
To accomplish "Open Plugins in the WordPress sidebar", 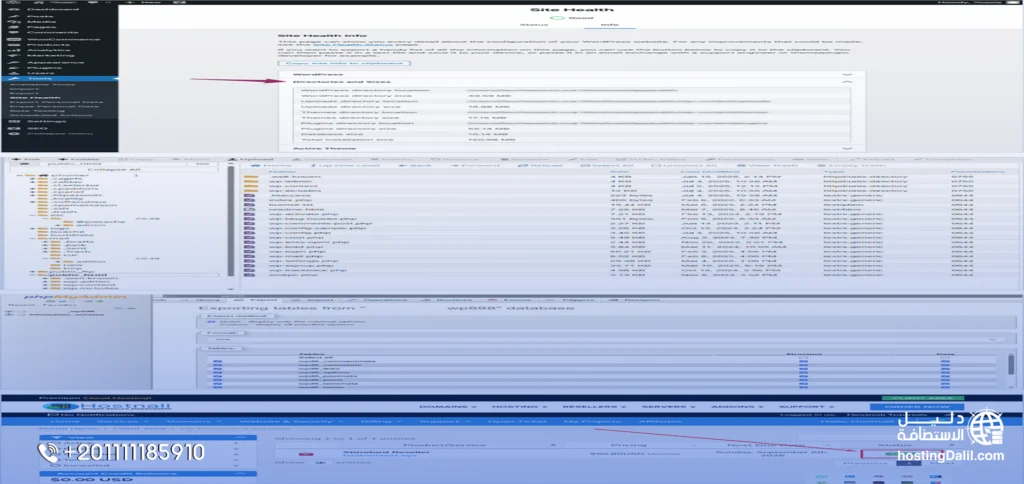I will 44,67.
